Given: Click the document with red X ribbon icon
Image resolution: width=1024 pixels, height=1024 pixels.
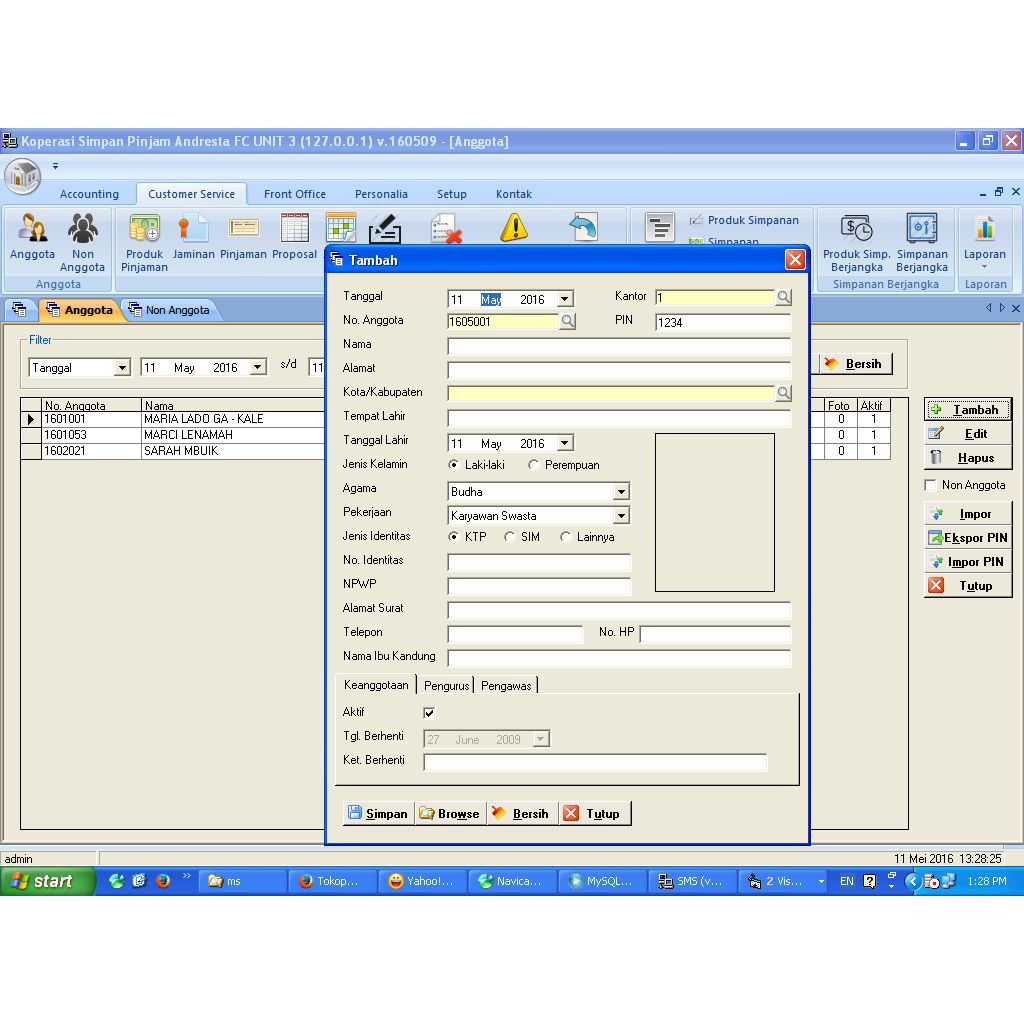Looking at the screenshot, I should click(446, 229).
